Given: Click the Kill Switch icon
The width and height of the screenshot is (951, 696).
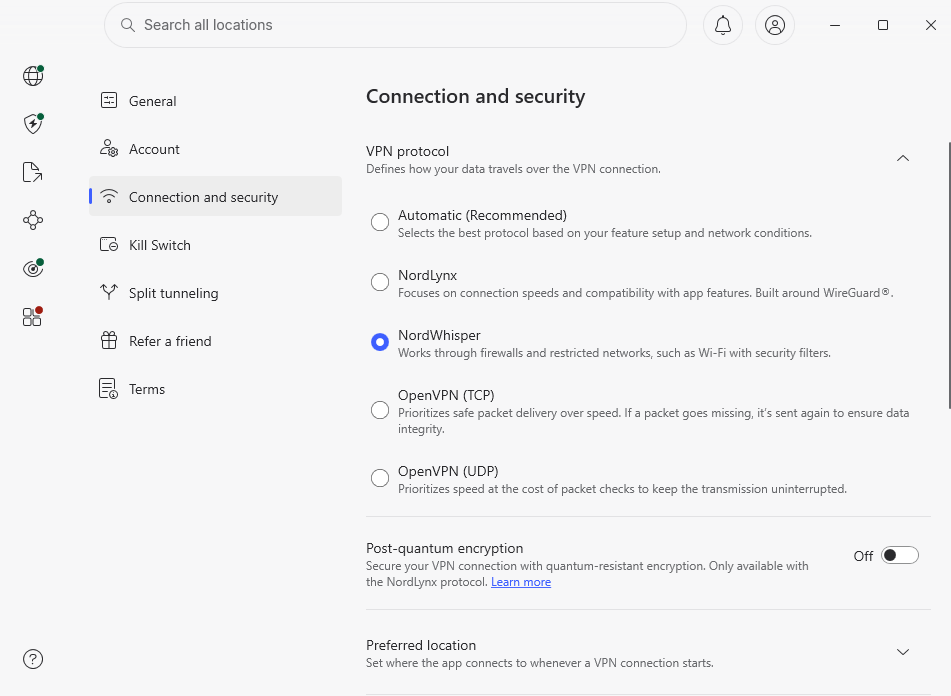Looking at the screenshot, I should click(x=109, y=245).
